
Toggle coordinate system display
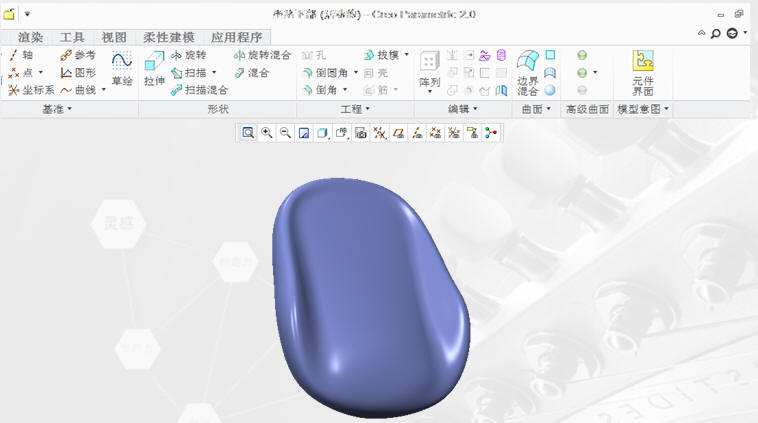point(454,133)
